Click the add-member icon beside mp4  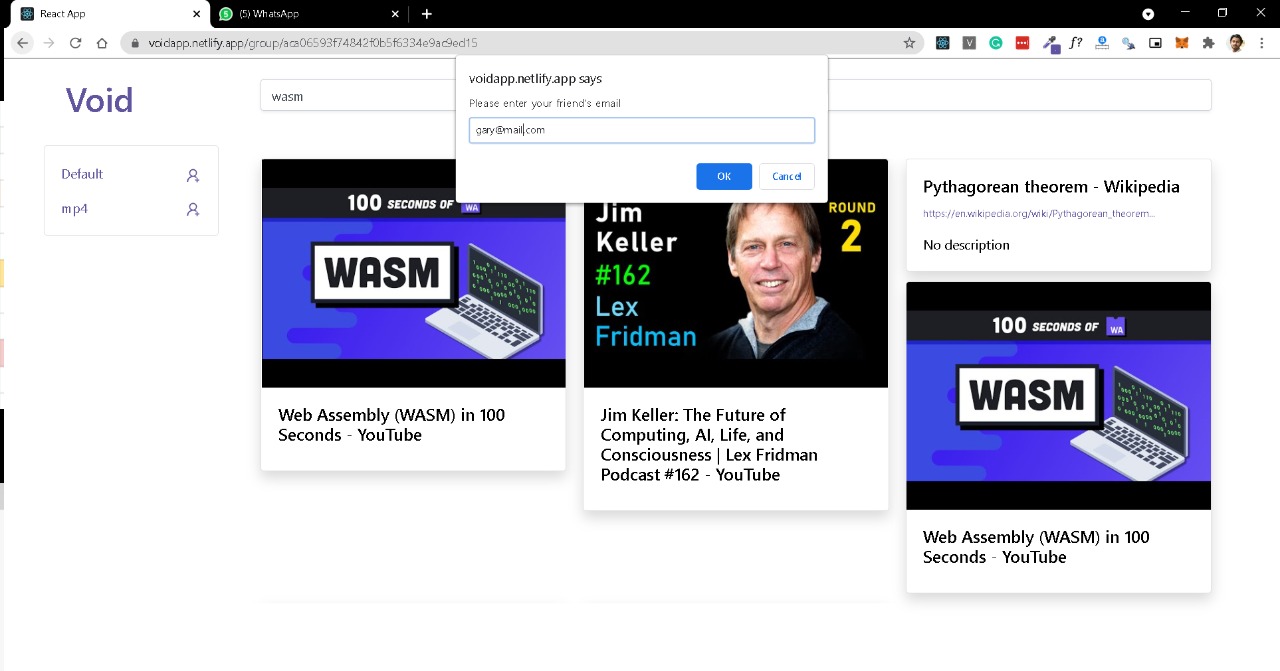coord(193,209)
